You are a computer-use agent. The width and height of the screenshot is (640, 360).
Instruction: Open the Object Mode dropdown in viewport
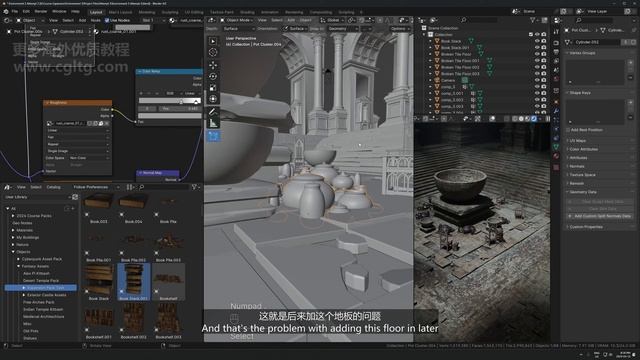(237, 20)
